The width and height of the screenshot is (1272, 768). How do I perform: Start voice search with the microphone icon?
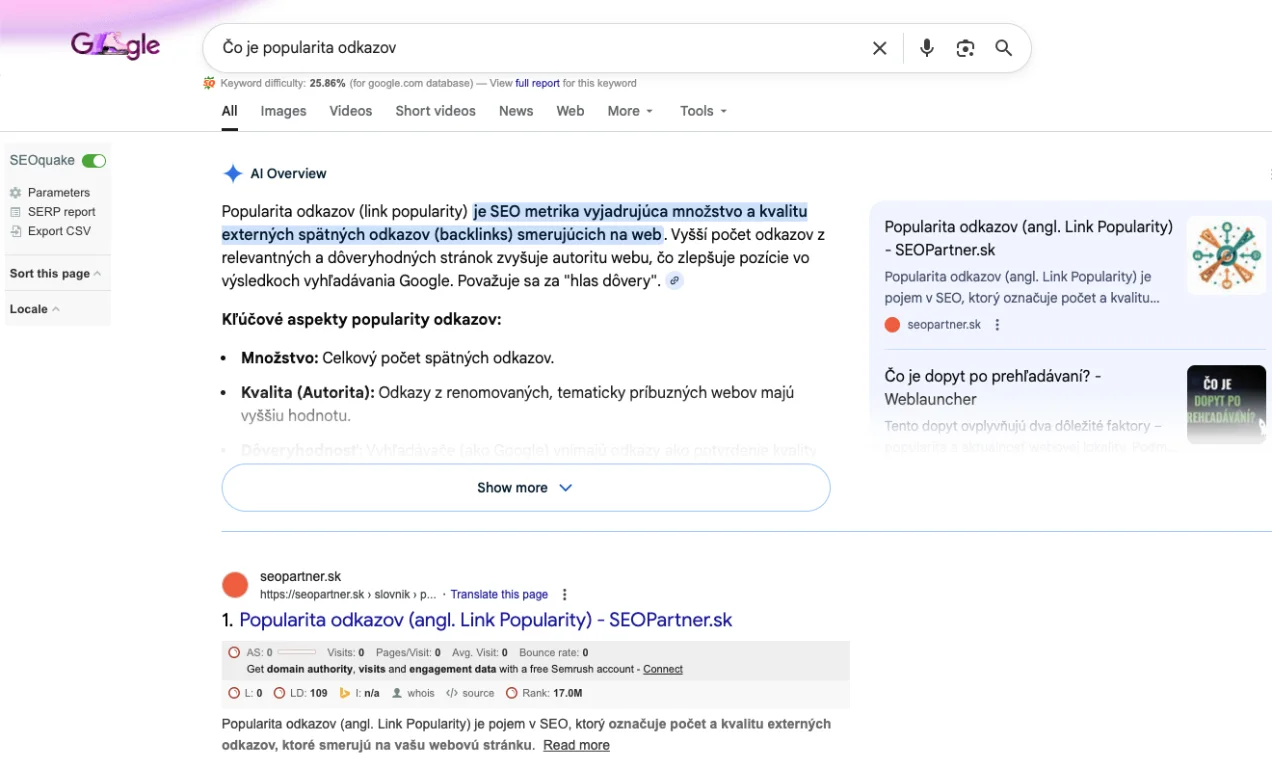click(x=927, y=48)
